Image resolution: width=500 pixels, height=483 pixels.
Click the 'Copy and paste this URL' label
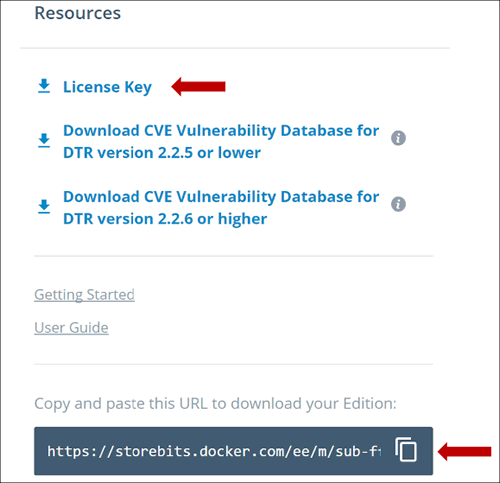click(215, 404)
